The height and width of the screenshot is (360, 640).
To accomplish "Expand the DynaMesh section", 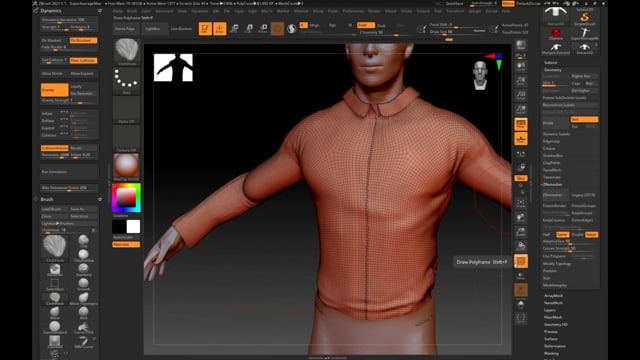I will [552, 170].
